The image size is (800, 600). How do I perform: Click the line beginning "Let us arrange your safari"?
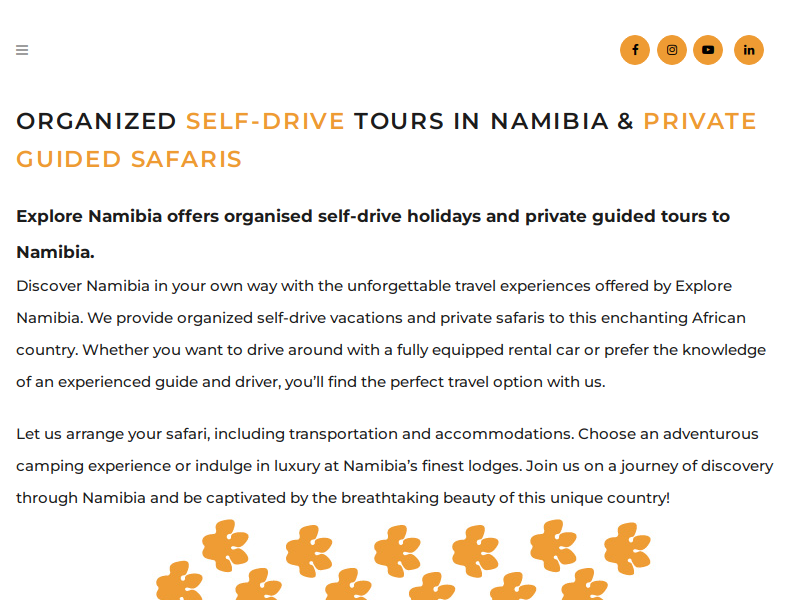tap(387, 434)
